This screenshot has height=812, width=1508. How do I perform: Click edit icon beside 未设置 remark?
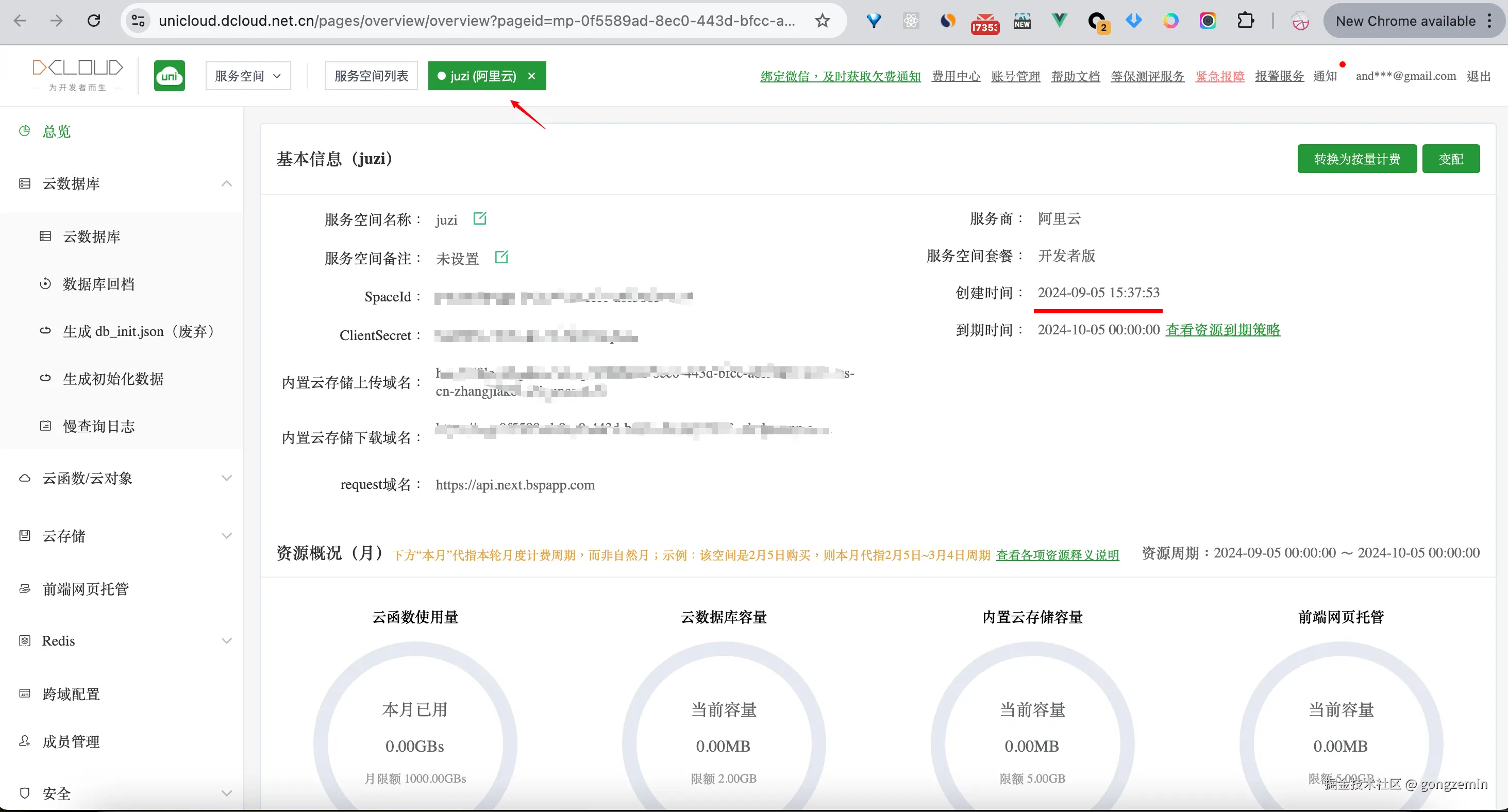pos(501,257)
